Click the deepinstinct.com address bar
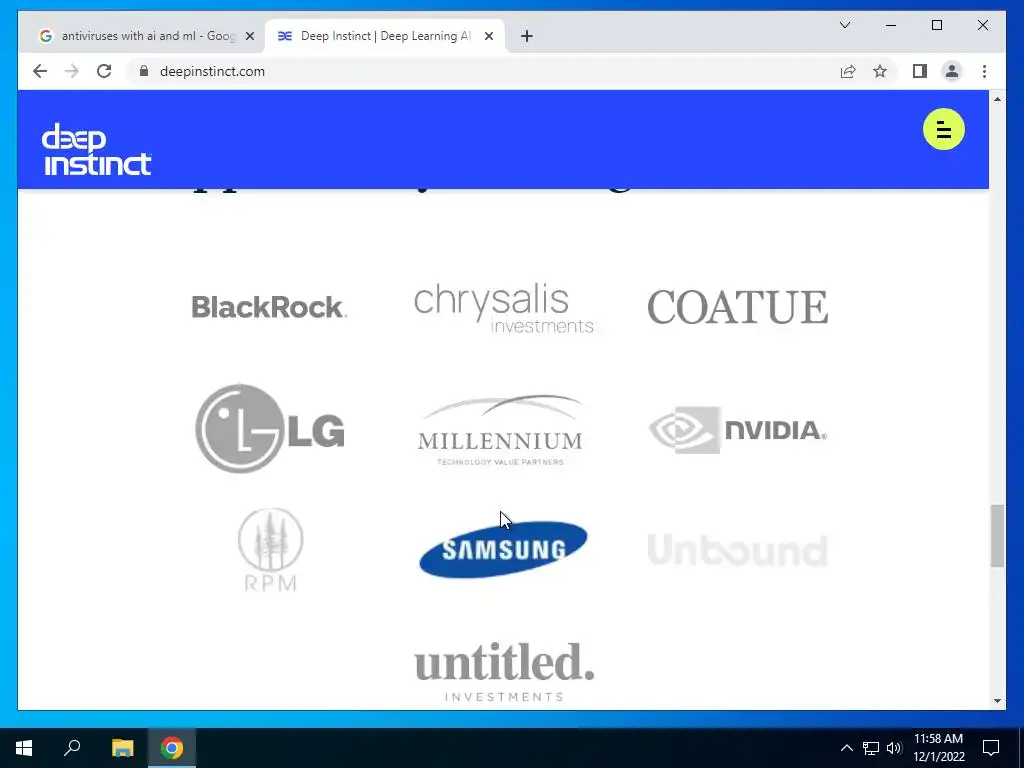 [x=483, y=71]
